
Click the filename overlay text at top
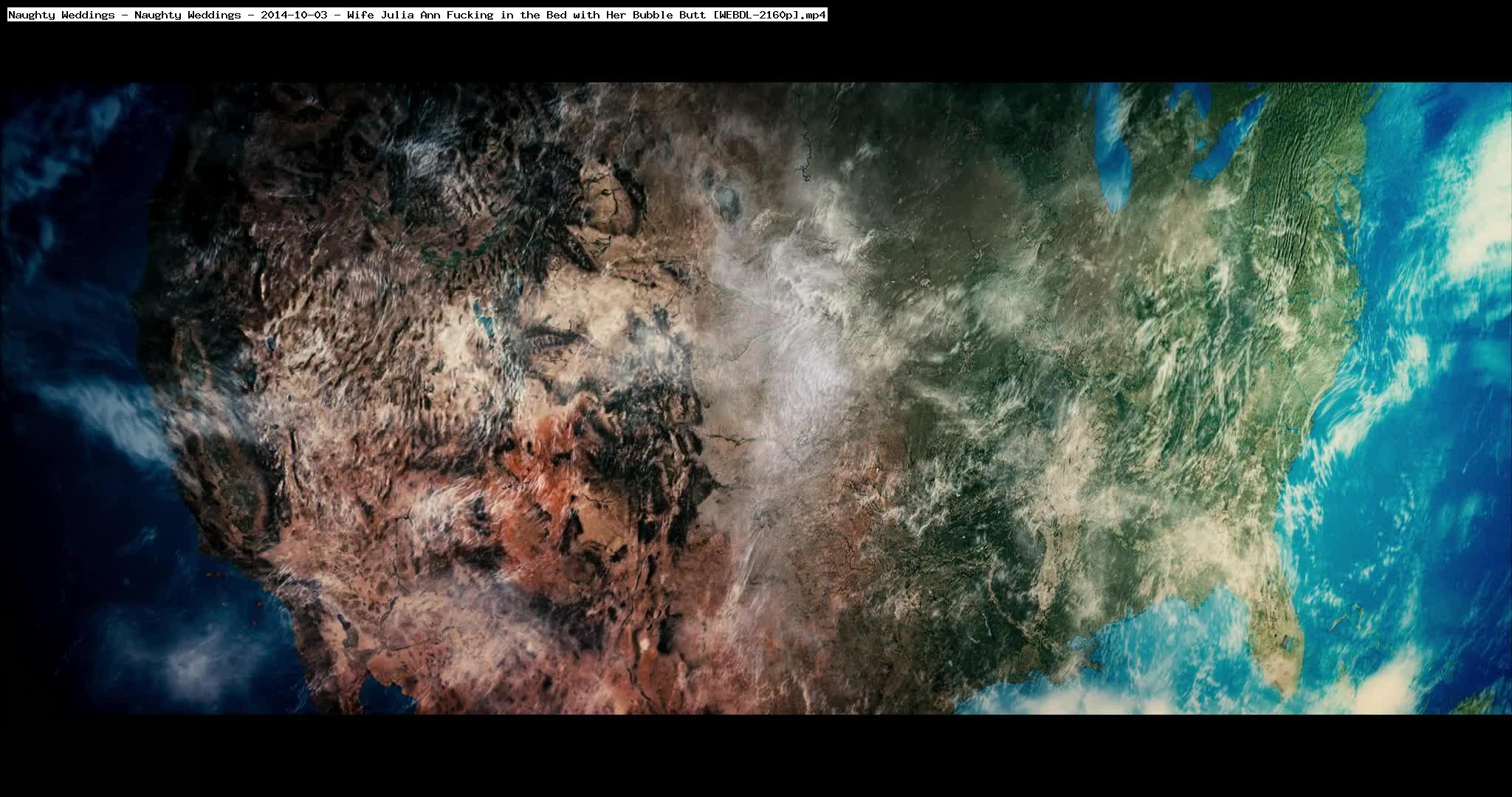(417, 15)
